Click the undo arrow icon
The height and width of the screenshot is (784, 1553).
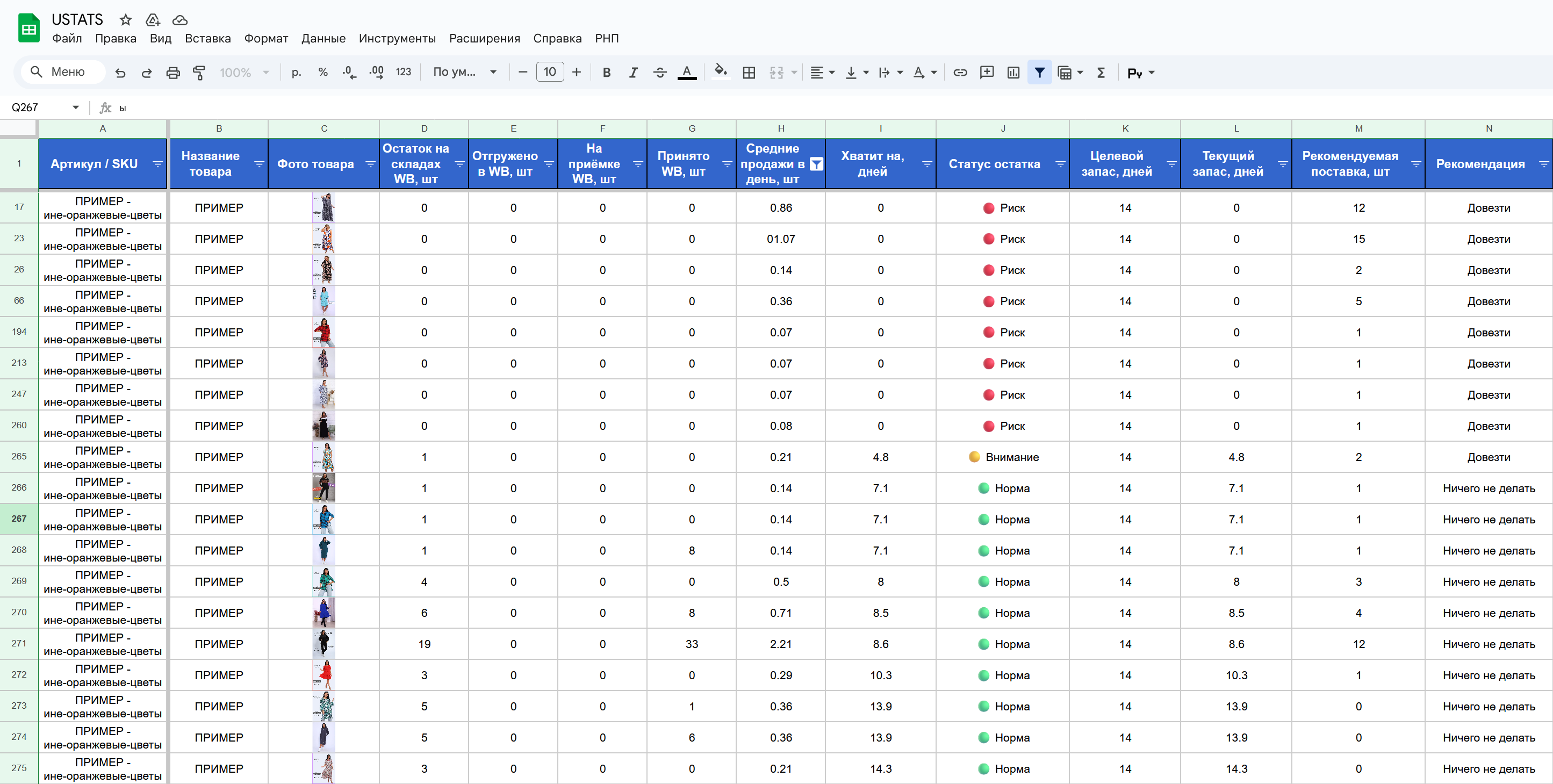(120, 73)
